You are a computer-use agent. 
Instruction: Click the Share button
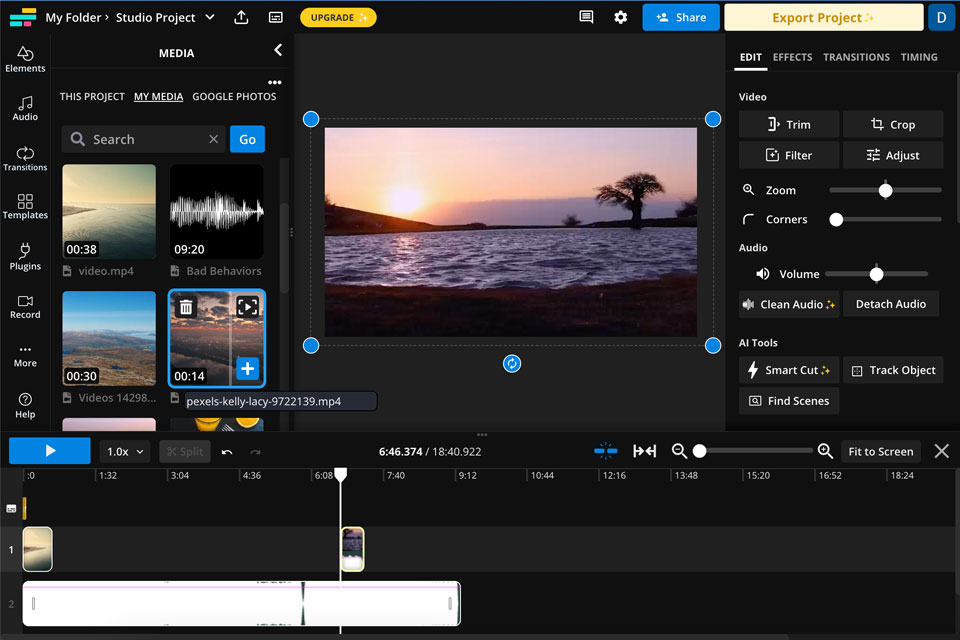click(681, 17)
